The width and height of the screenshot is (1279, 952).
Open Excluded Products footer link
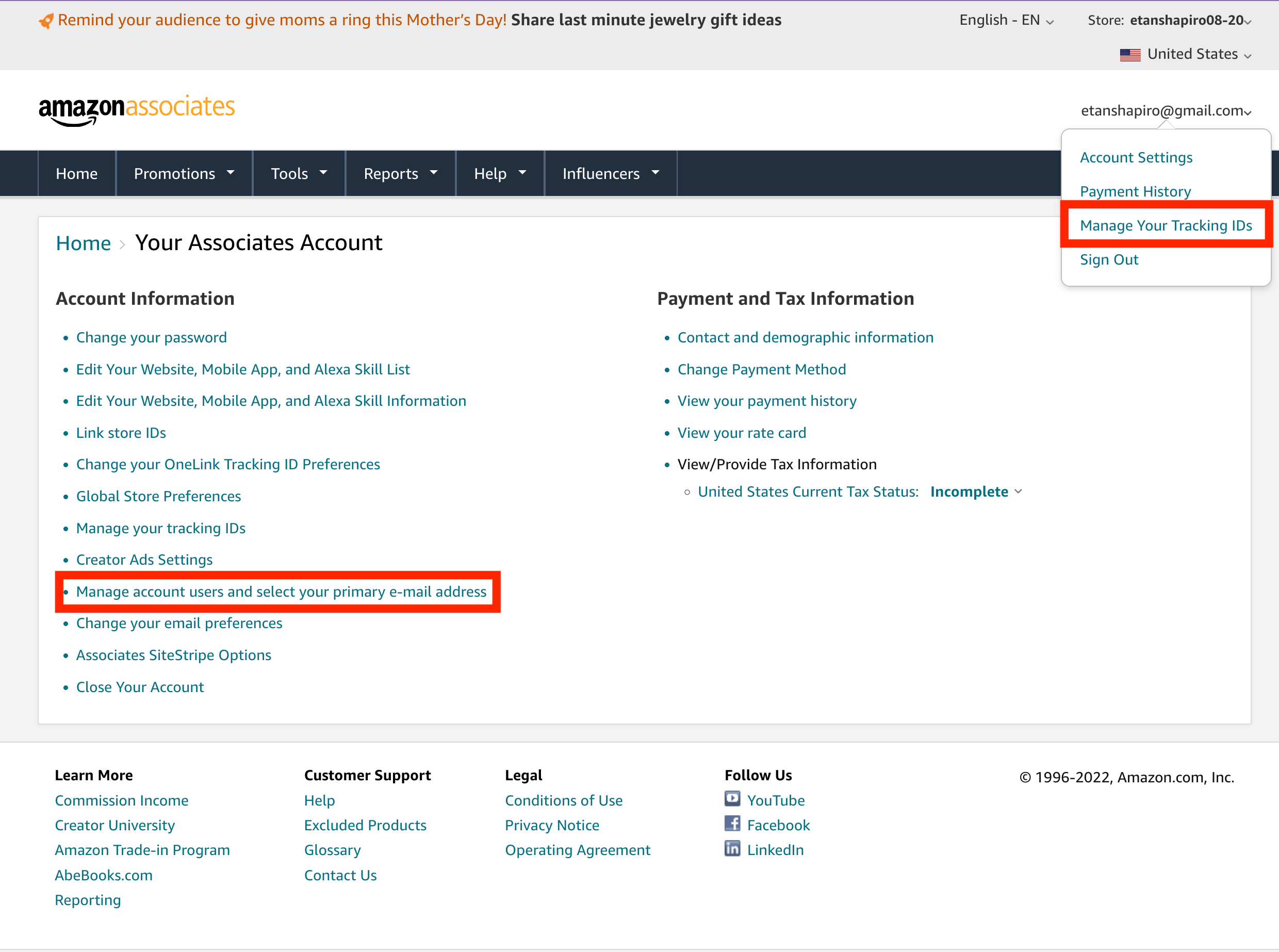[365, 825]
